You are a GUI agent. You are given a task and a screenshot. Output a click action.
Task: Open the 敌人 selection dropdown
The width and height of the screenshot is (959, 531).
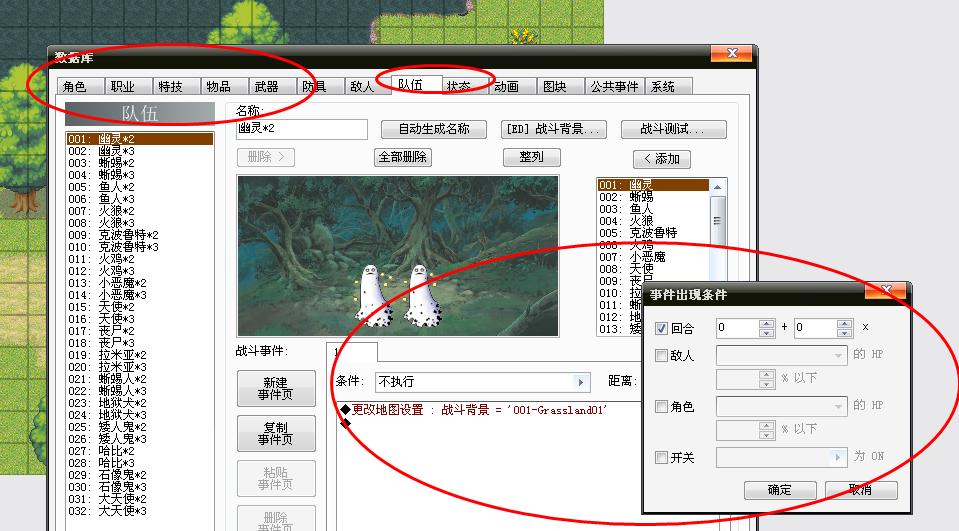pos(838,355)
